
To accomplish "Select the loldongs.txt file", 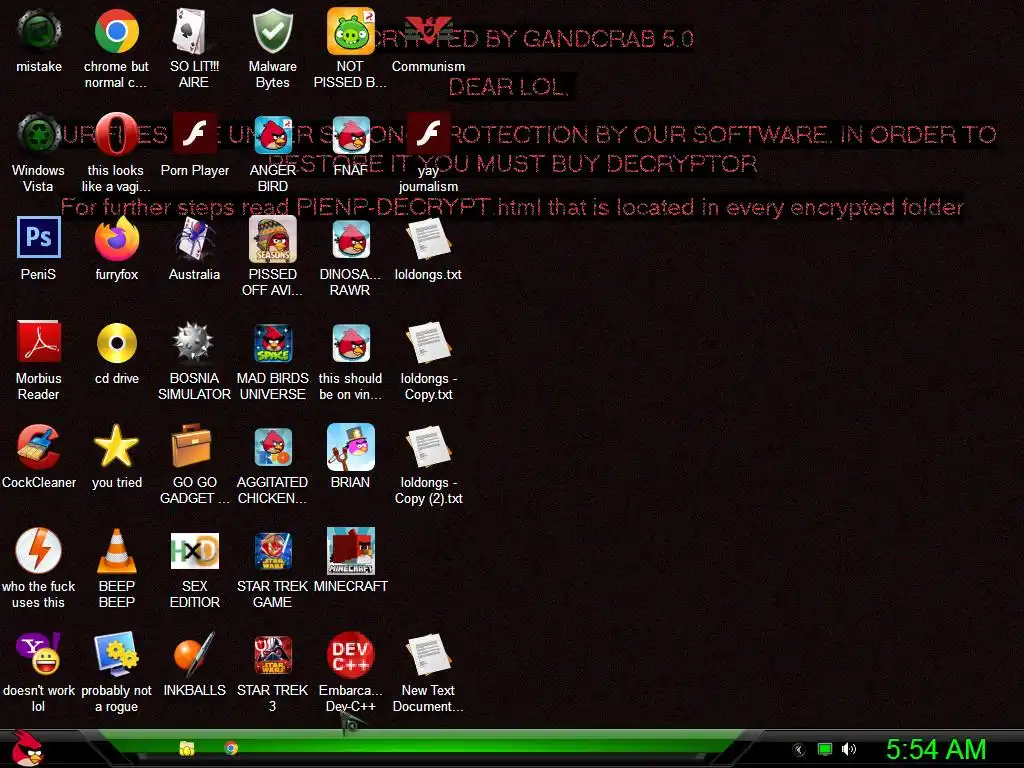I will 428,238.
